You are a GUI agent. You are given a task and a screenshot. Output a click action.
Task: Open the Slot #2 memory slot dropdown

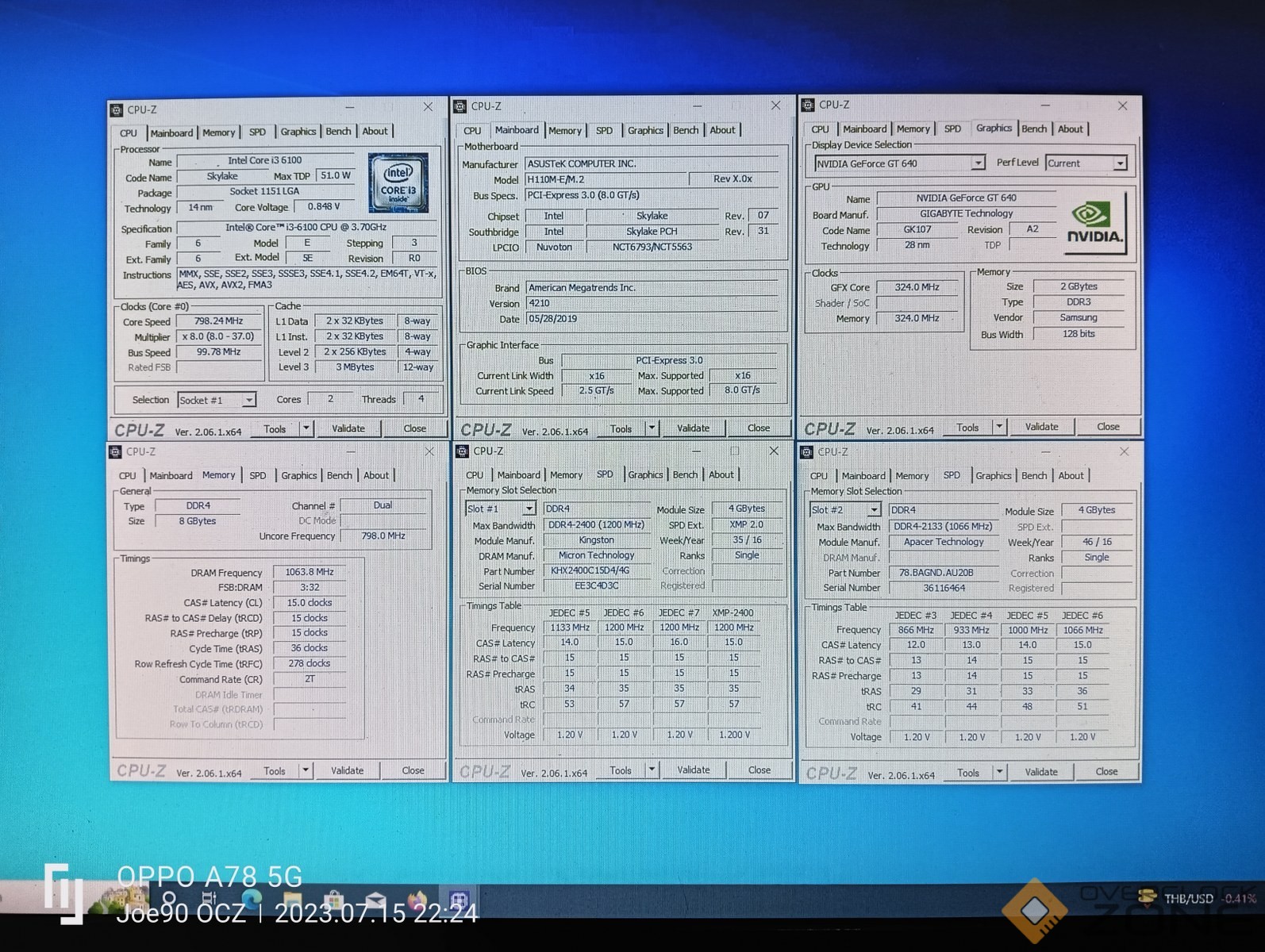[874, 510]
